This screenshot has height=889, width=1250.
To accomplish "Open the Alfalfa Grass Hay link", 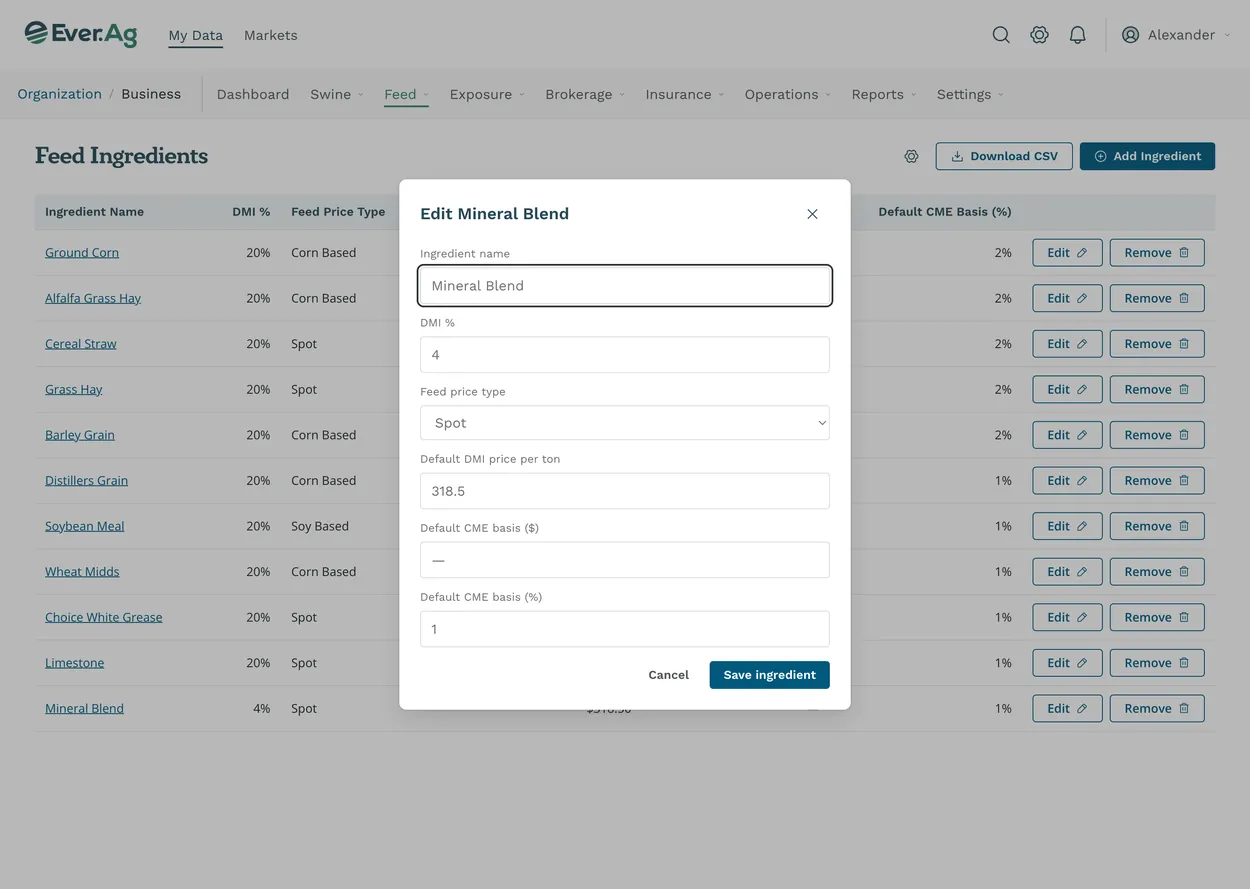I will point(93,298).
